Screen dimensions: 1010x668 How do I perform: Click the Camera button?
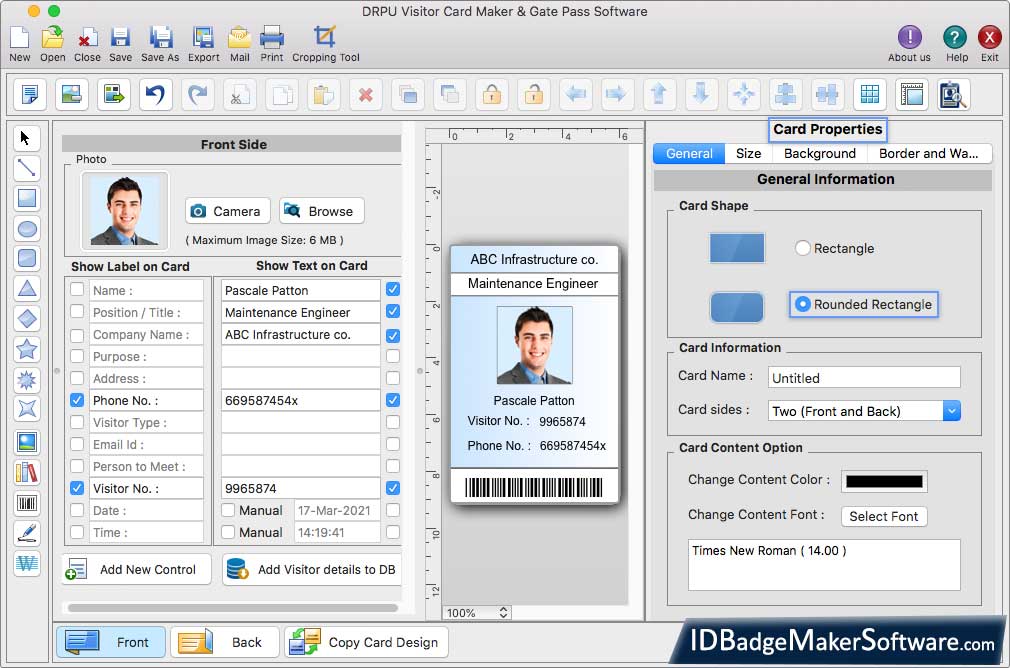click(227, 211)
